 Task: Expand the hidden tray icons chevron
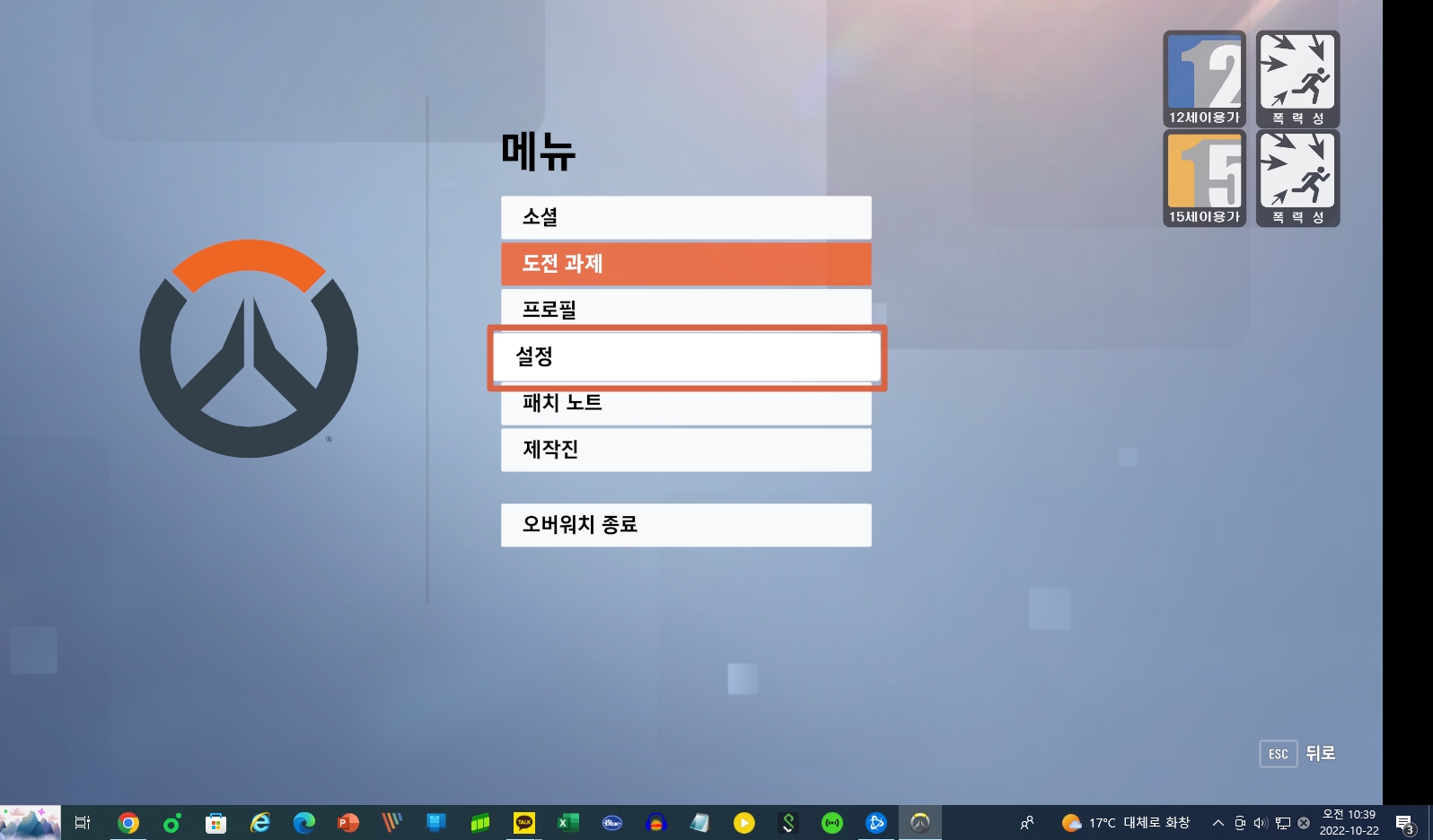1218,823
